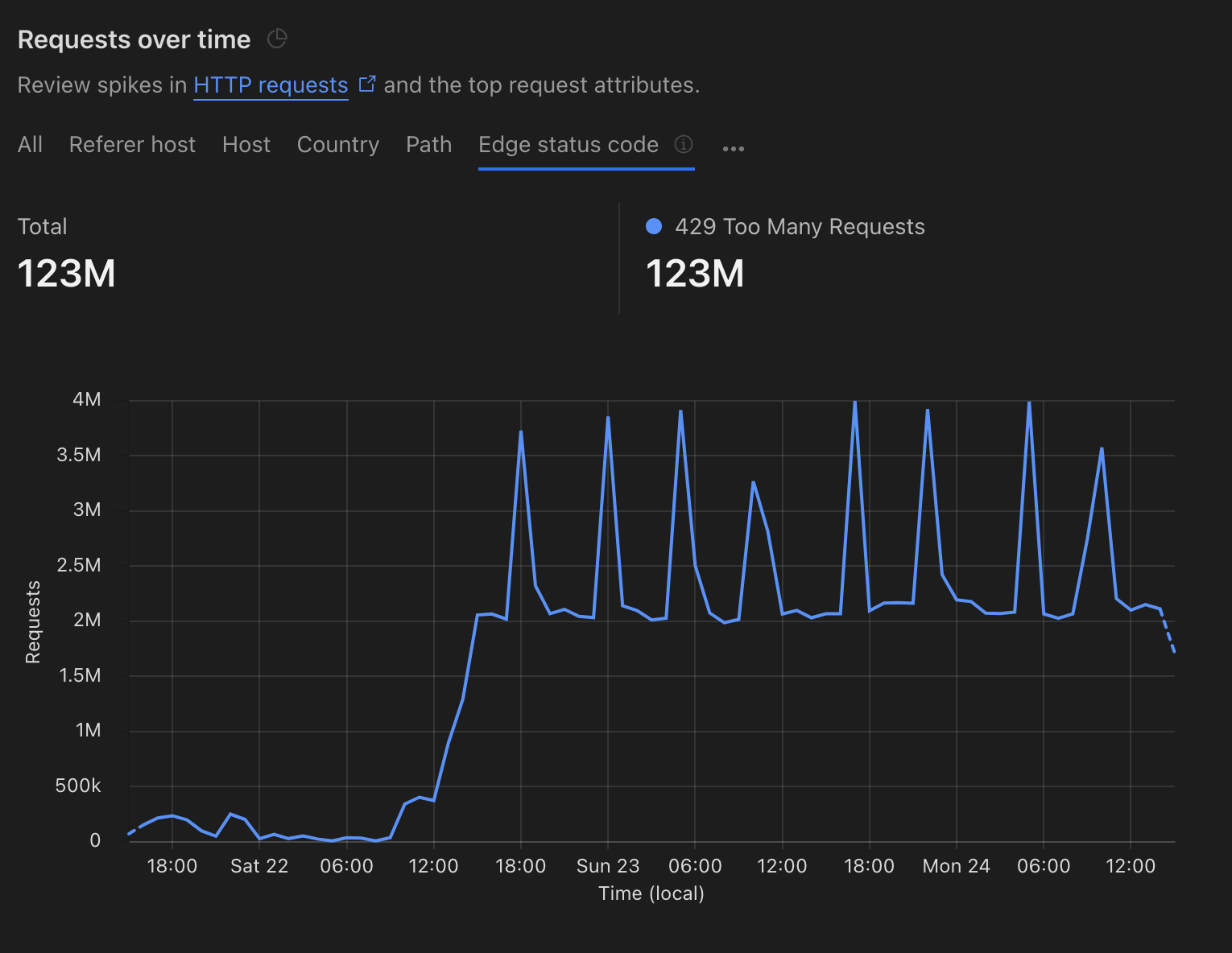Click the info icon next to Edge status code

(x=683, y=144)
